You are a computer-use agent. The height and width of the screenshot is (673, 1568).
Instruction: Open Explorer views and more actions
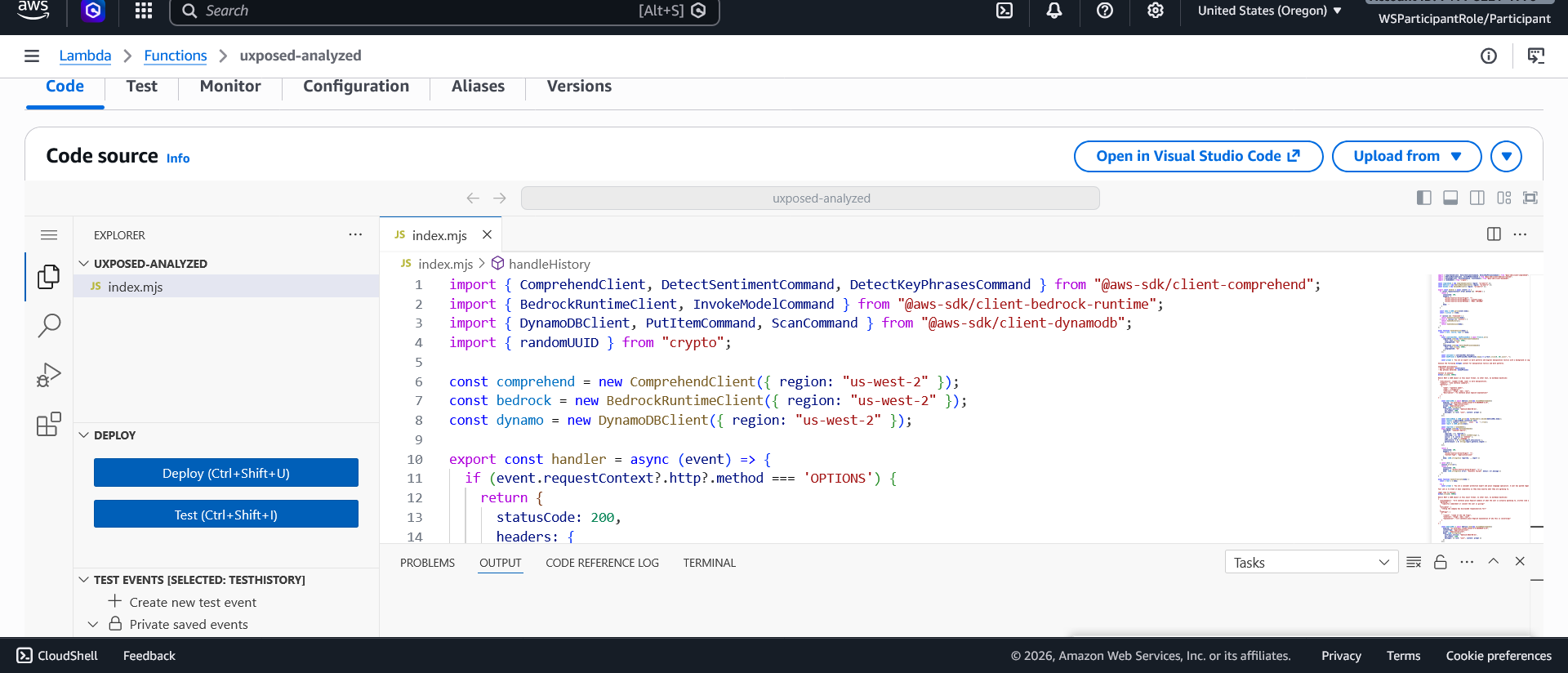click(x=355, y=234)
